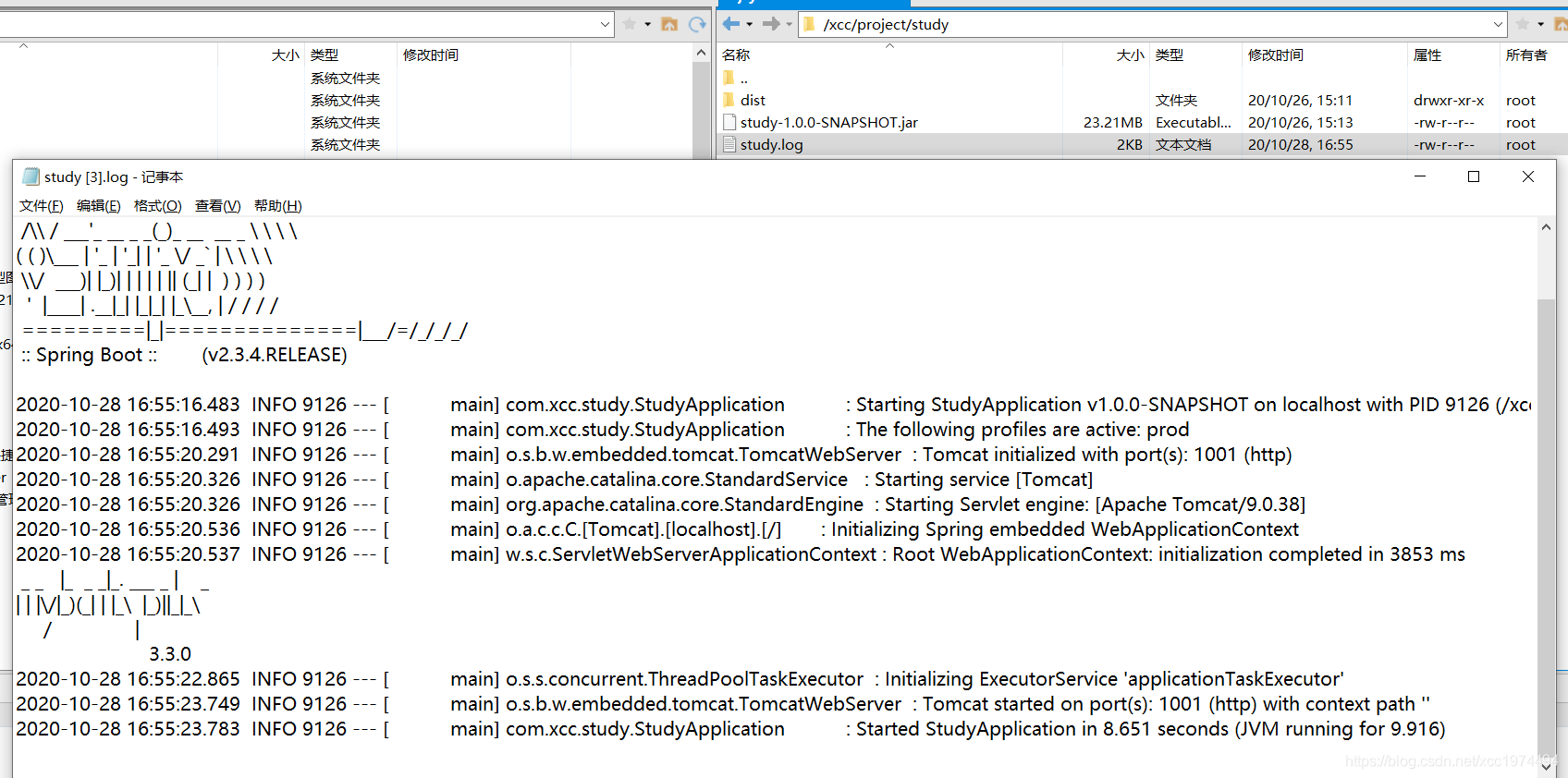This screenshot has width=1568, height=778.
Task: Open the bookmark dropdown arrow in the left pane
Action: (647, 24)
